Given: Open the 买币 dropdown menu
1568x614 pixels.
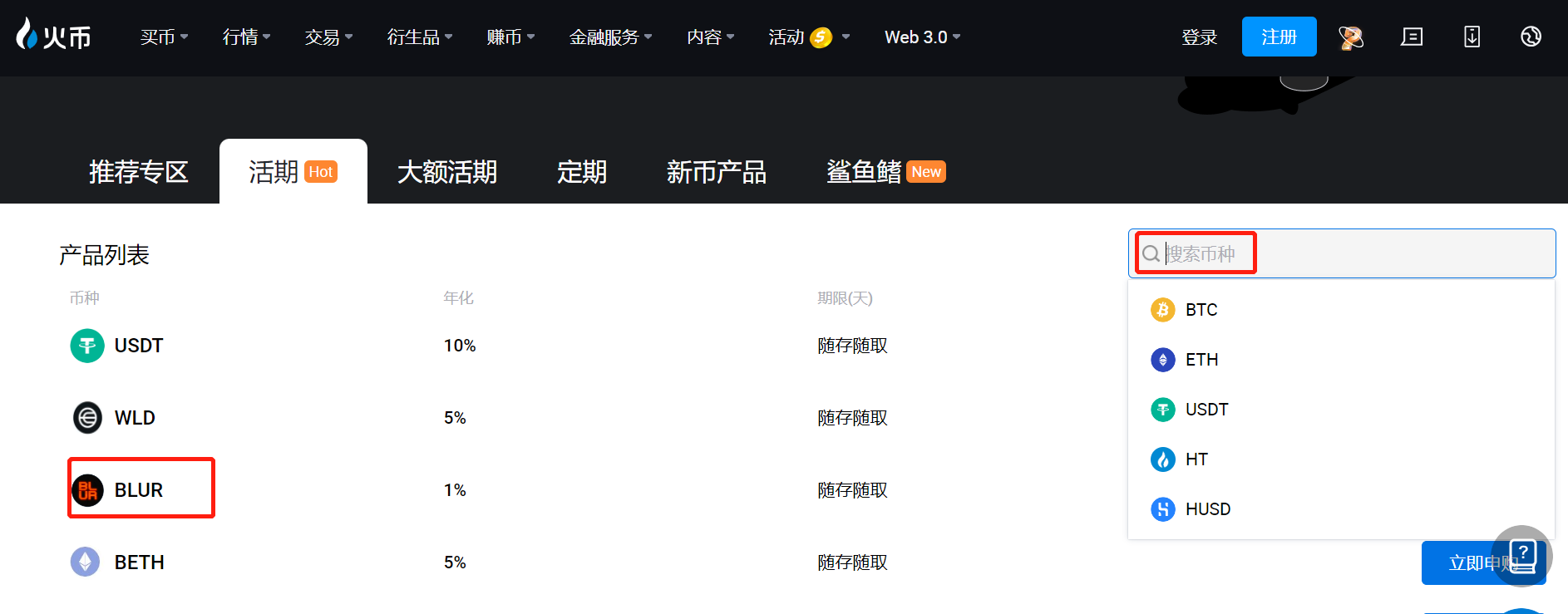Looking at the screenshot, I should (x=164, y=37).
